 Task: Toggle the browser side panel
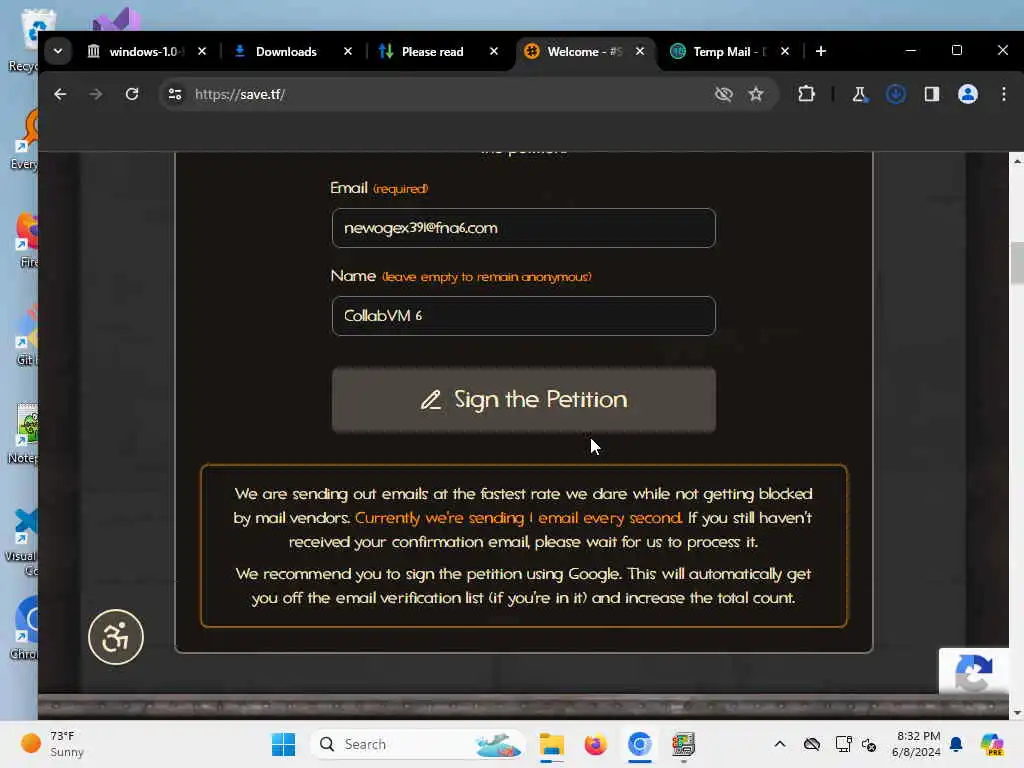point(932,94)
